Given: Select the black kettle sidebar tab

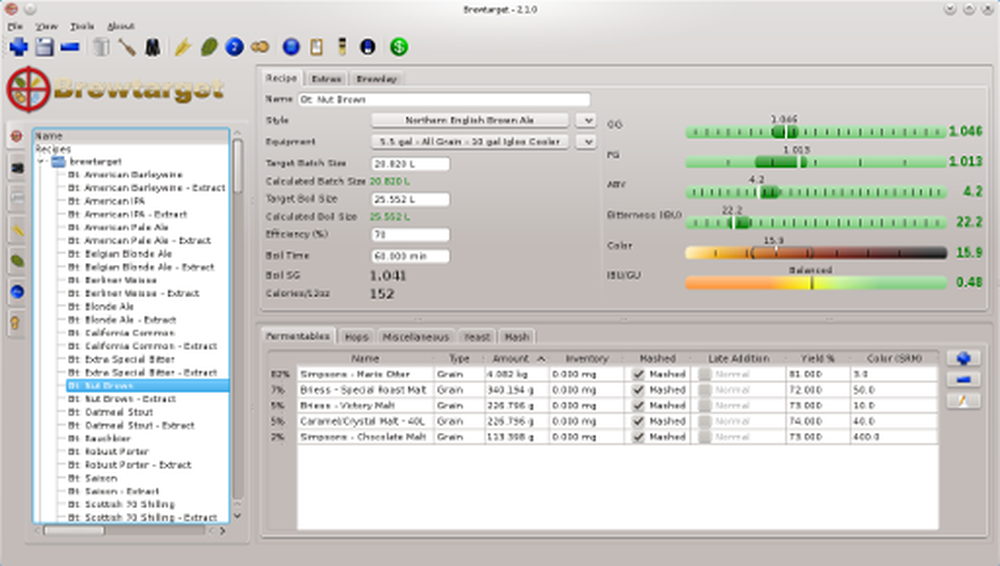Looking at the screenshot, I should coord(17,168).
